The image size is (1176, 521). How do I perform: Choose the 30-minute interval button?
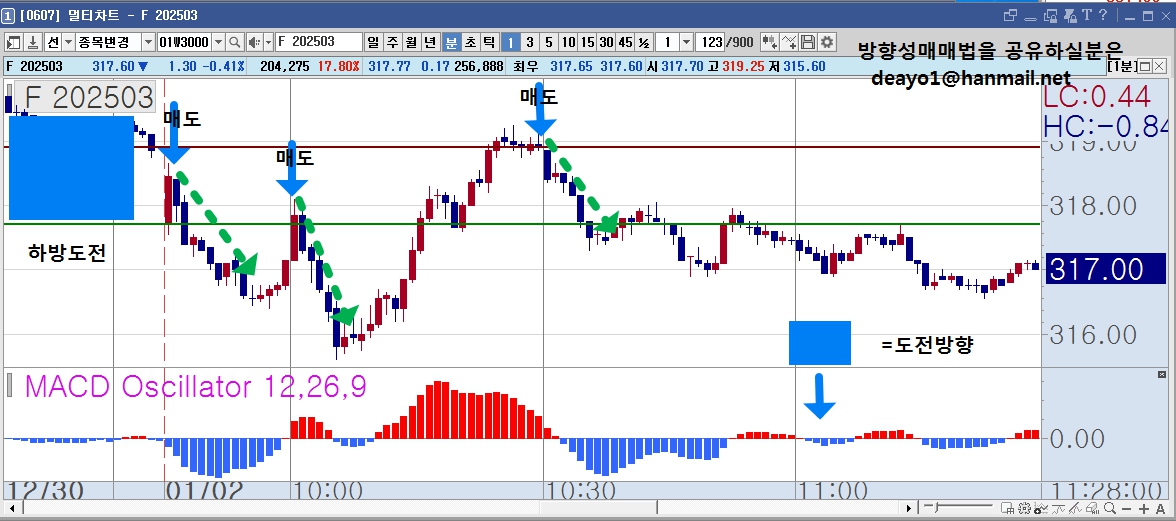click(x=606, y=42)
